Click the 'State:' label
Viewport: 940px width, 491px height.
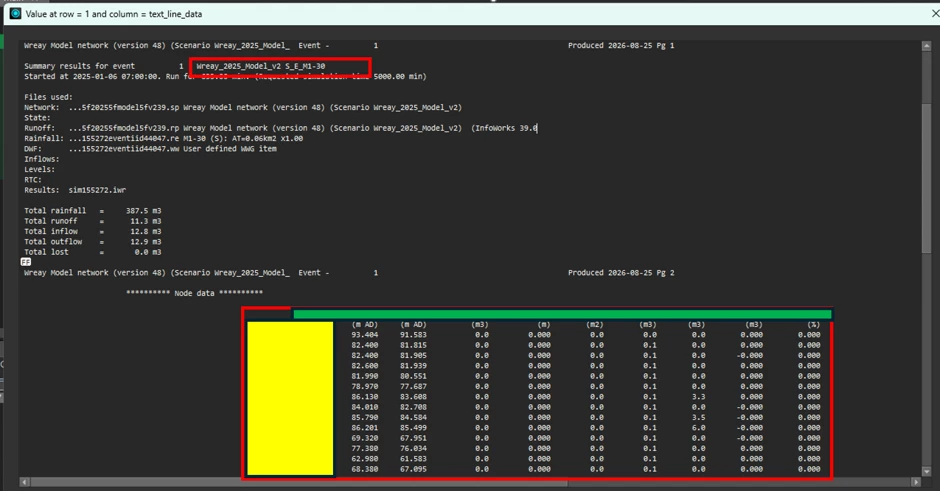(37, 118)
